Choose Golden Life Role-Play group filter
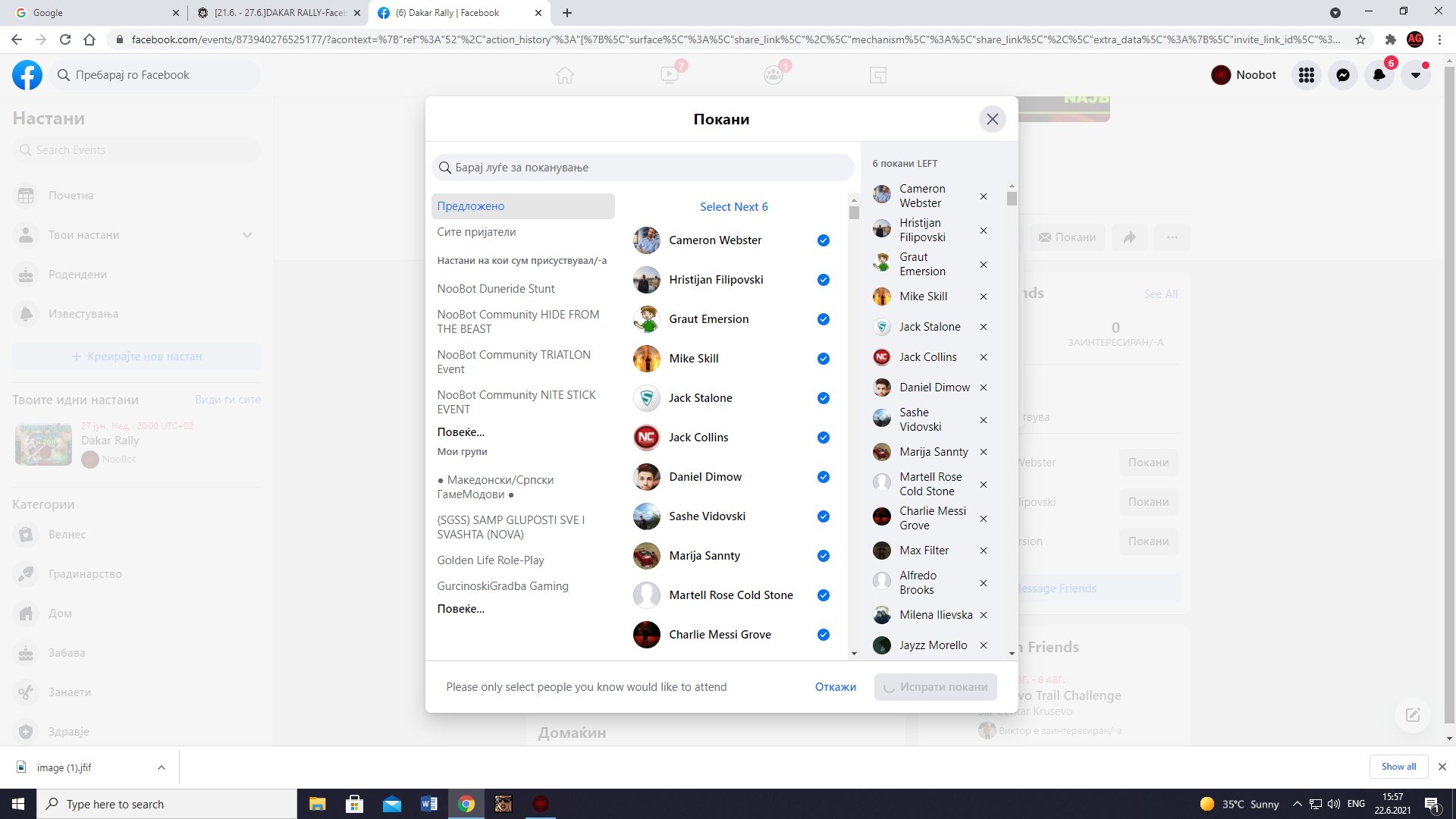 (x=491, y=560)
